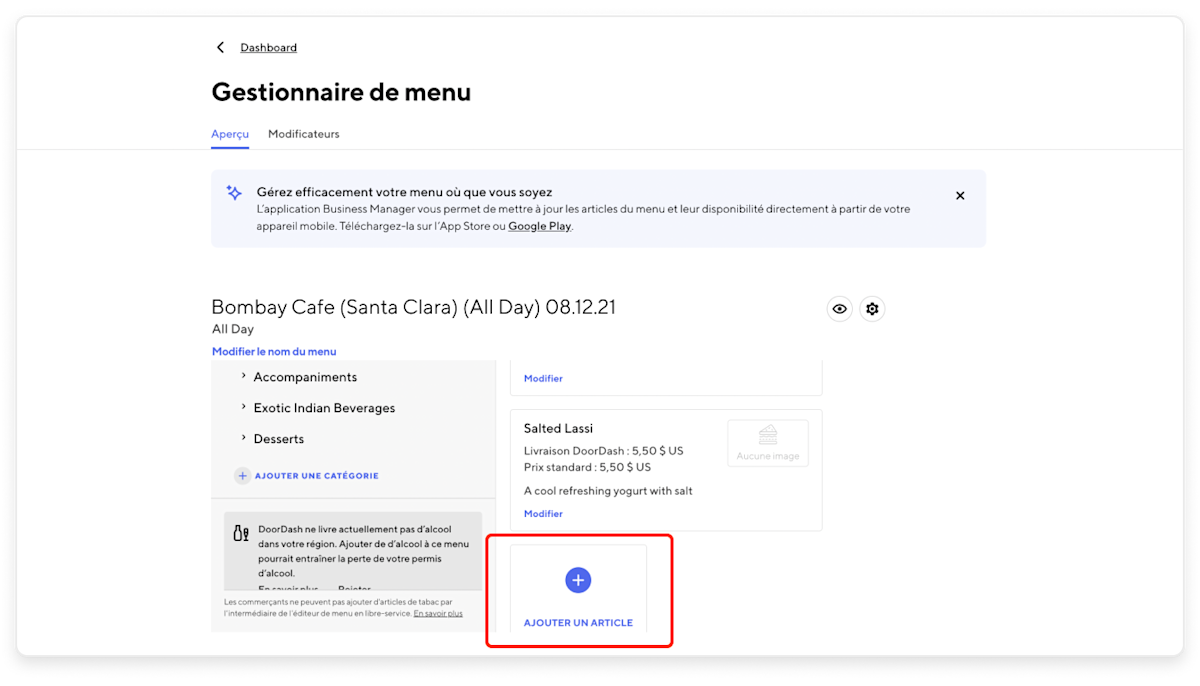Image resolution: width=1200 pixels, height=686 pixels.
Task: Expand the Exotic Indian Beverages chevron
Action: tap(244, 408)
